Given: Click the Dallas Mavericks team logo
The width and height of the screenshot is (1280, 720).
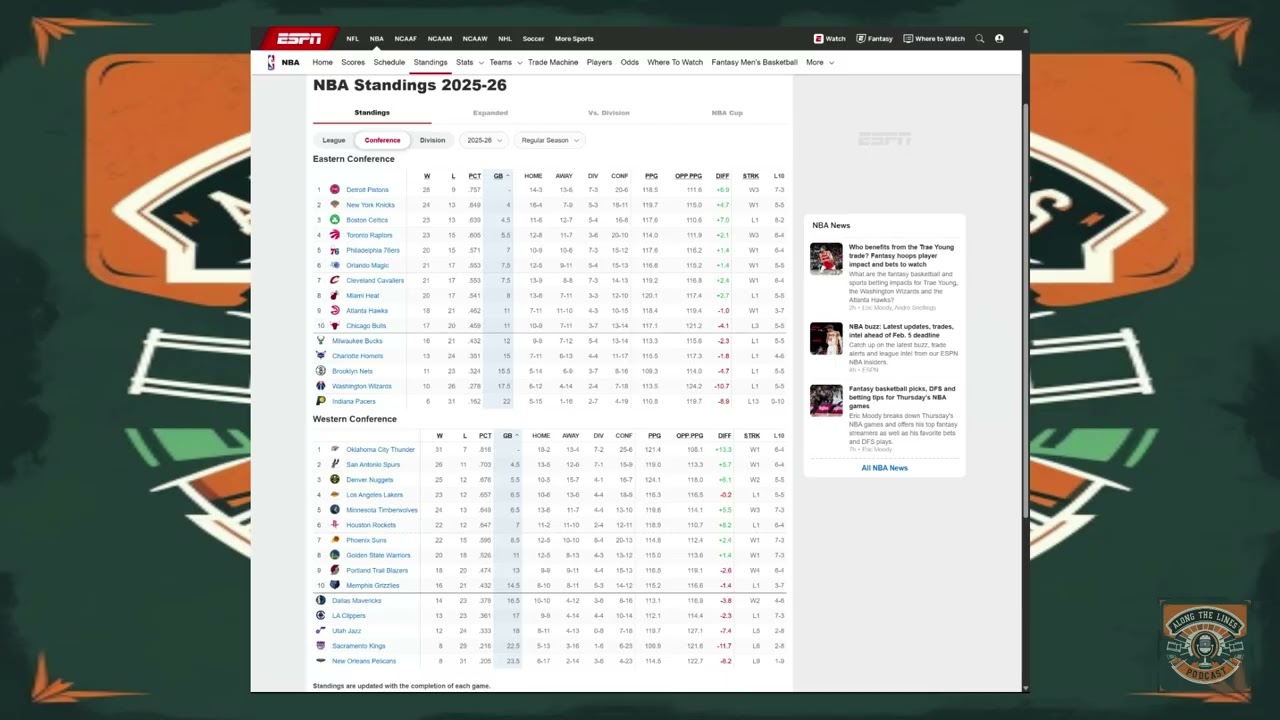Looking at the screenshot, I should tap(321, 601).
